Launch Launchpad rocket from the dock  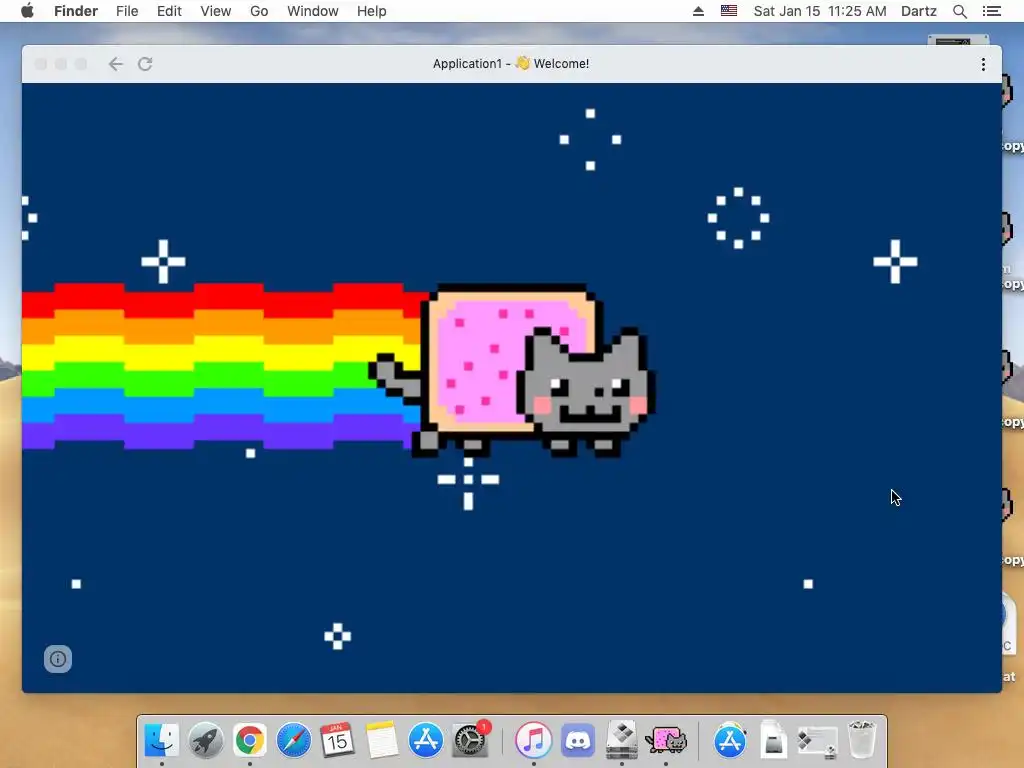[206, 741]
